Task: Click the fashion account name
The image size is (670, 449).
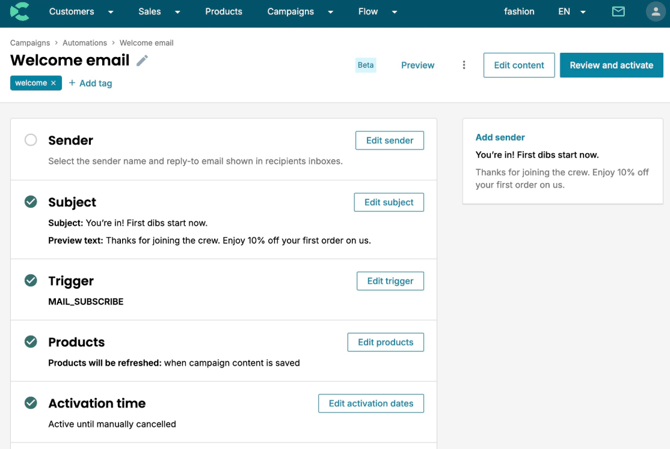Action: 519,12
